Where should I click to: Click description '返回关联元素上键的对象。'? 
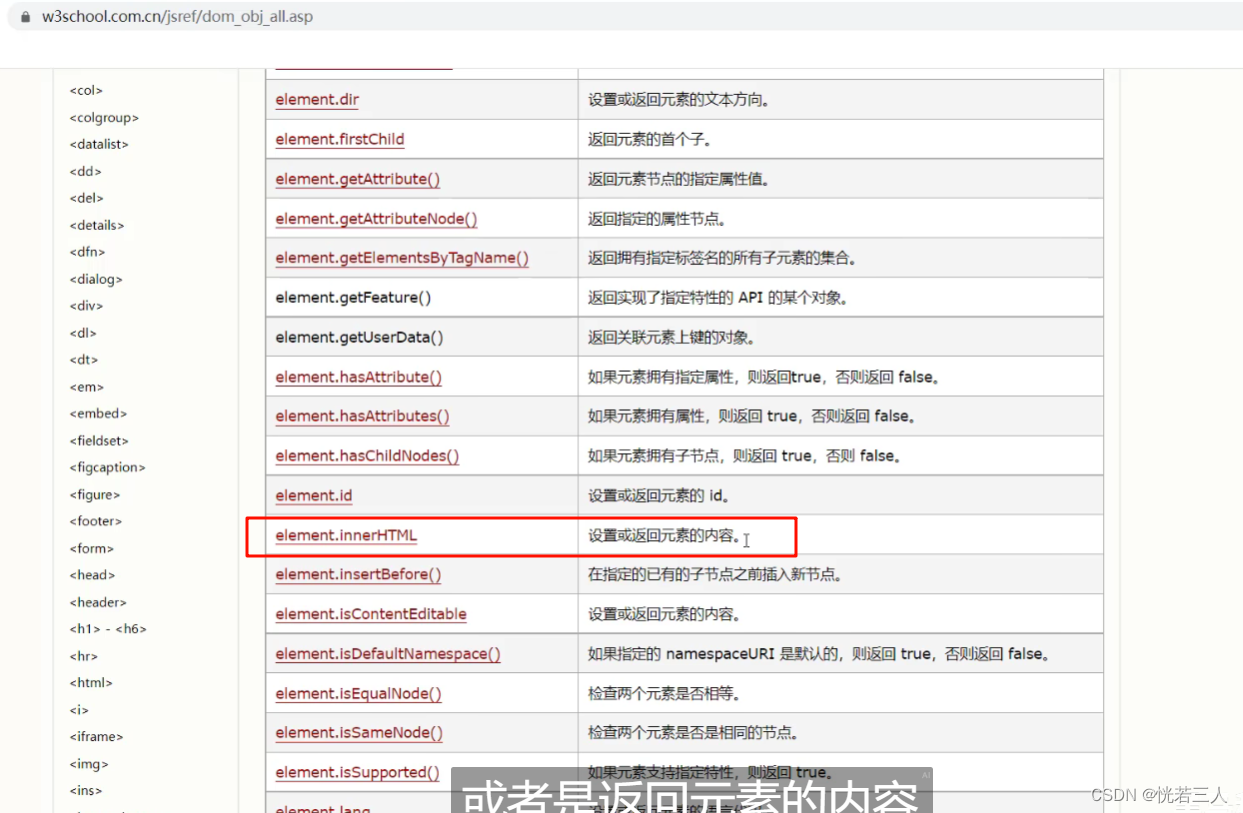pyautogui.click(x=672, y=337)
